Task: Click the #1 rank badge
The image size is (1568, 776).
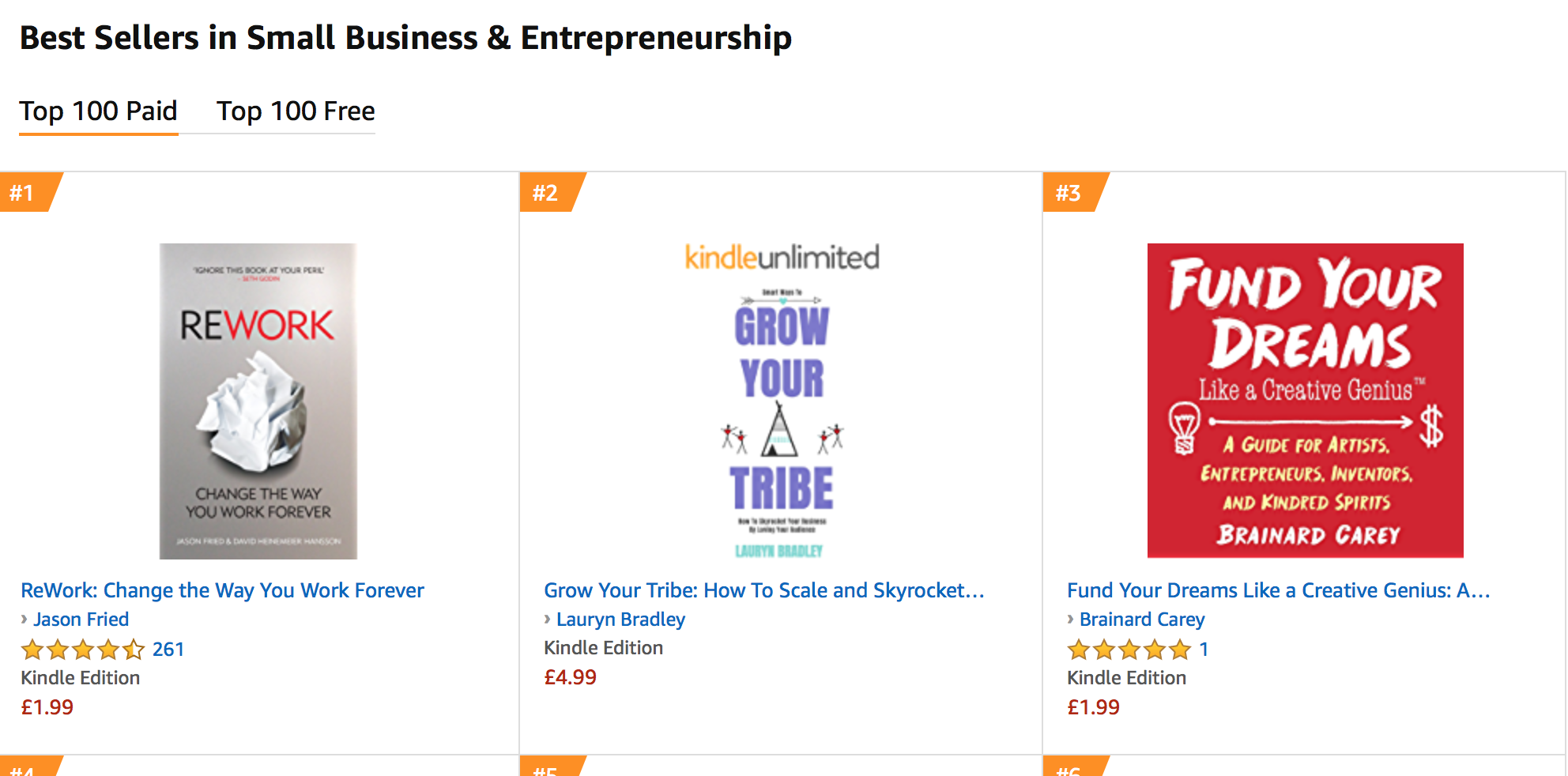Action: [x=24, y=193]
